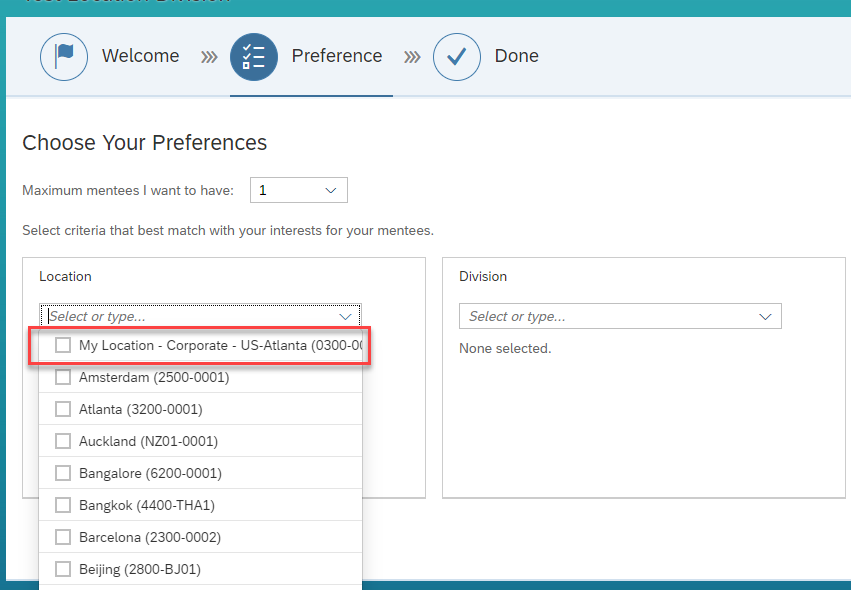Click the 'Atlanta (3200-0001)' option text

coord(141,409)
